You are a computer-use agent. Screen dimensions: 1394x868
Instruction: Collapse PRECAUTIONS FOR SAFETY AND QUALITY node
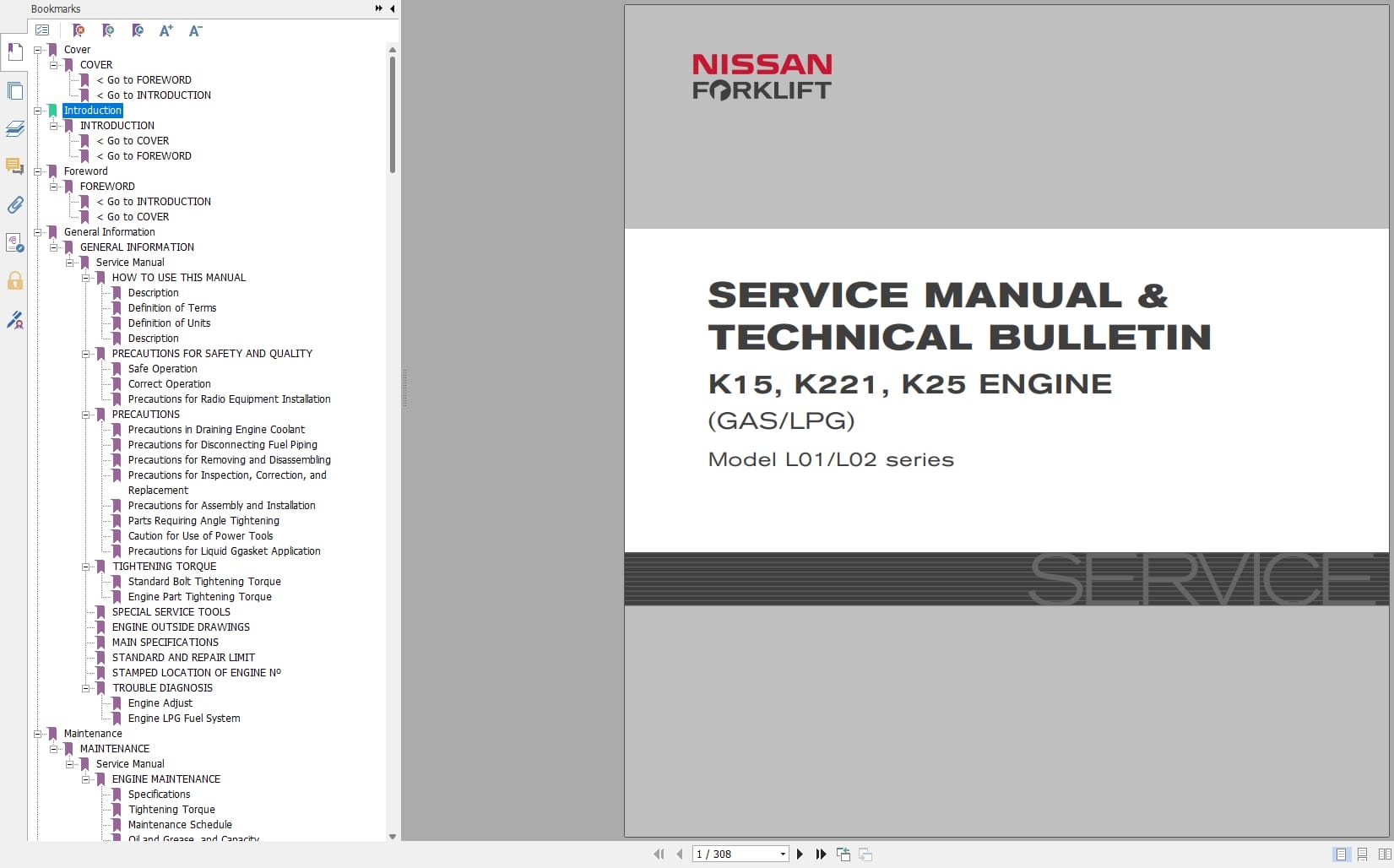85,354
